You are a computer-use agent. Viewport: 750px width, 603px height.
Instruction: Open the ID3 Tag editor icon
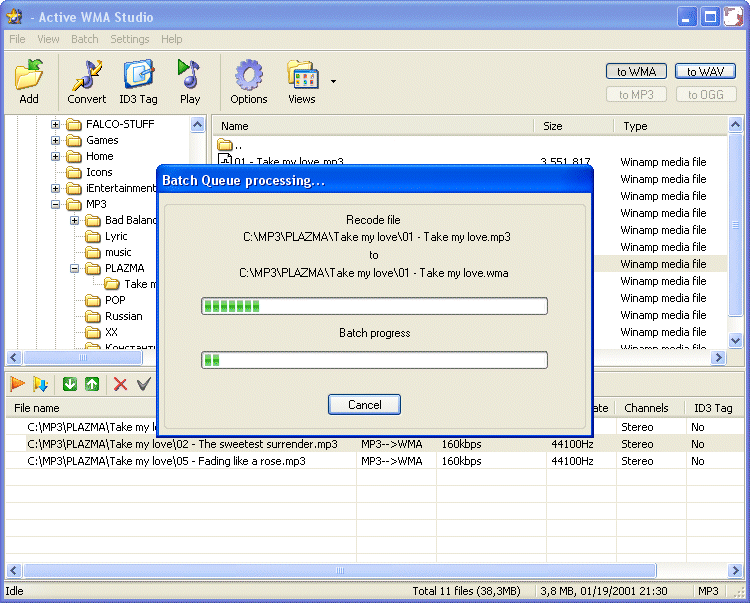tap(138, 75)
